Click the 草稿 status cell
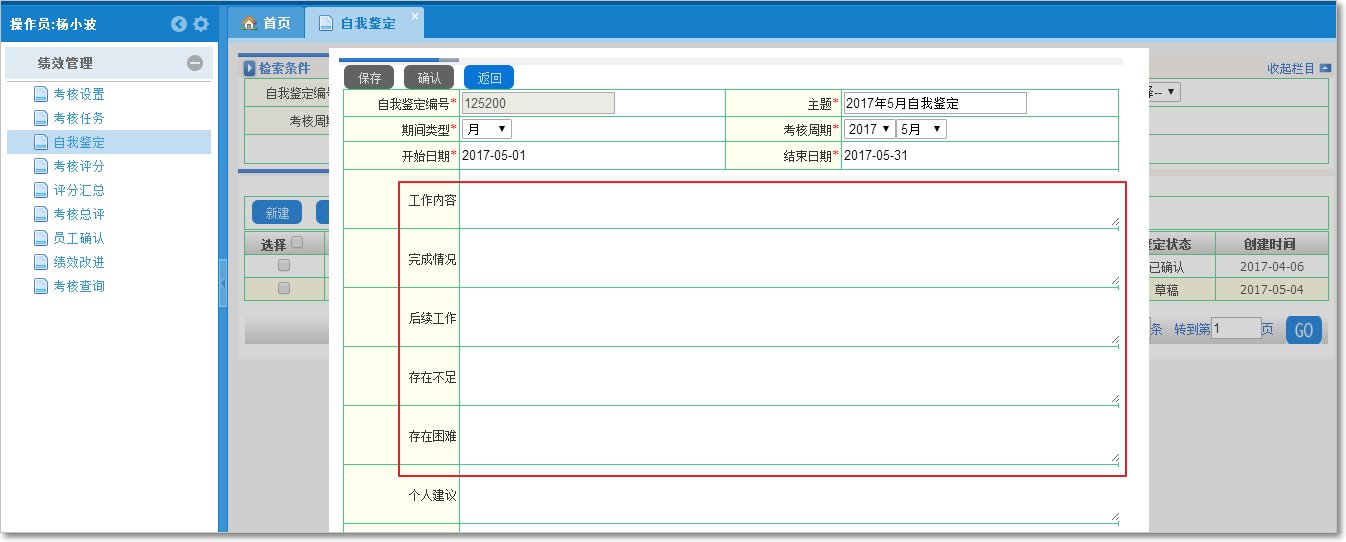The image size is (1346, 542). (x=1166, y=289)
